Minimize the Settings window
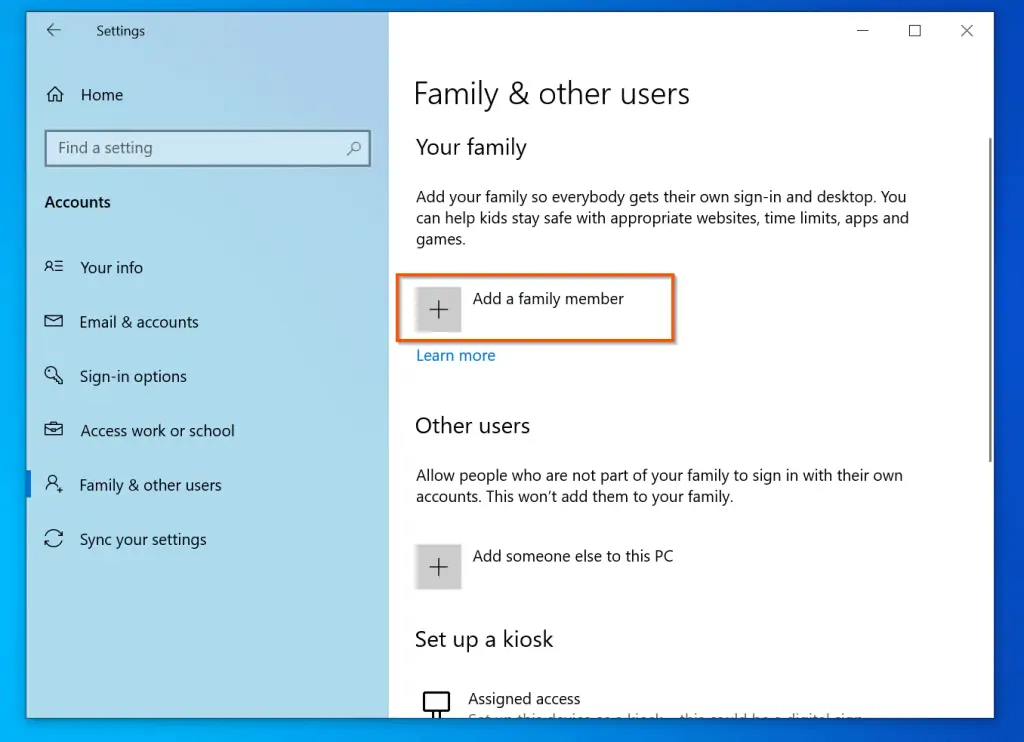Viewport: 1024px width, 742px height. pyautogui.click(x=862, y=31)
